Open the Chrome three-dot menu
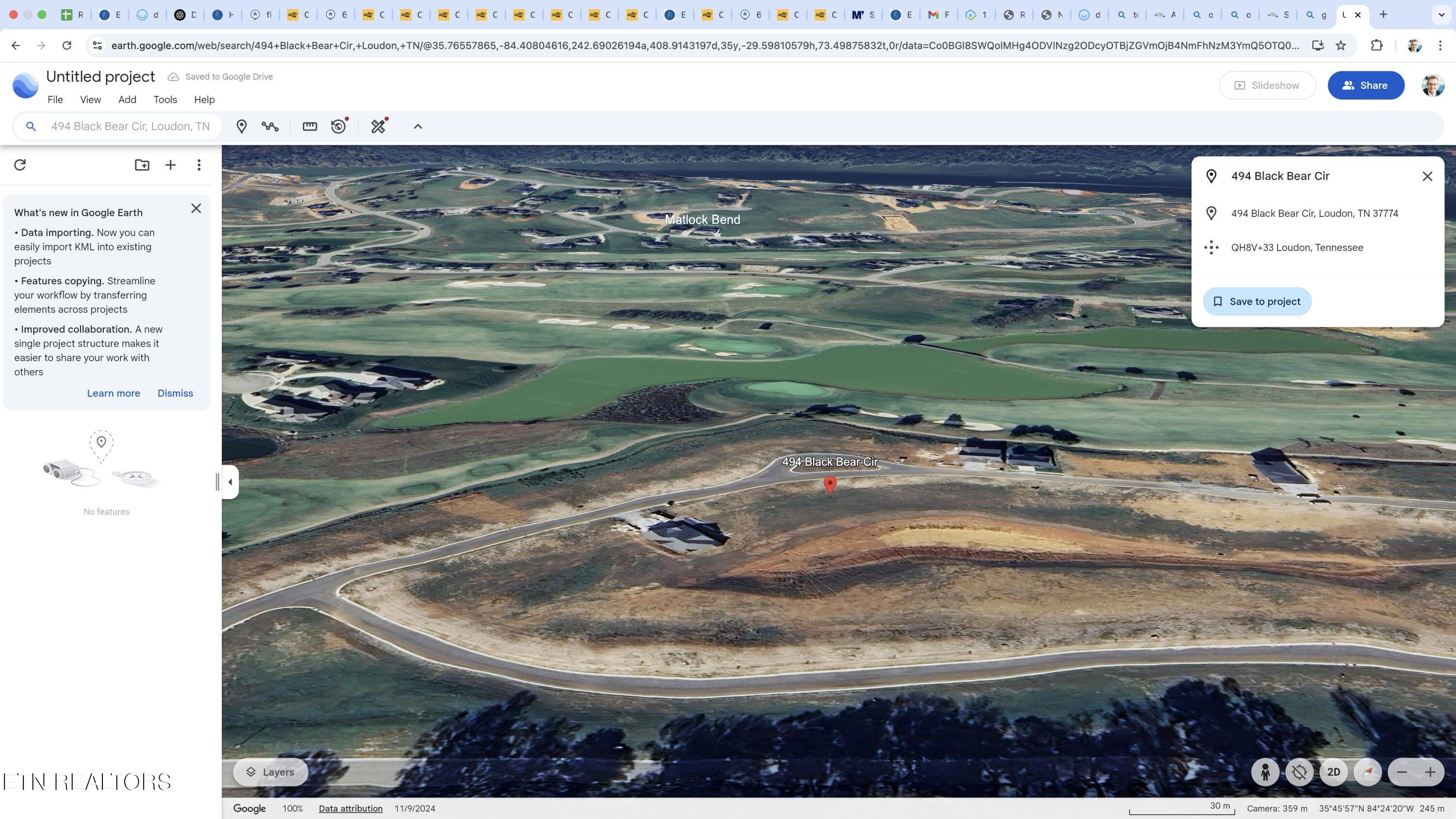This screenshot has height=819, width=1456. [1440, 45]
